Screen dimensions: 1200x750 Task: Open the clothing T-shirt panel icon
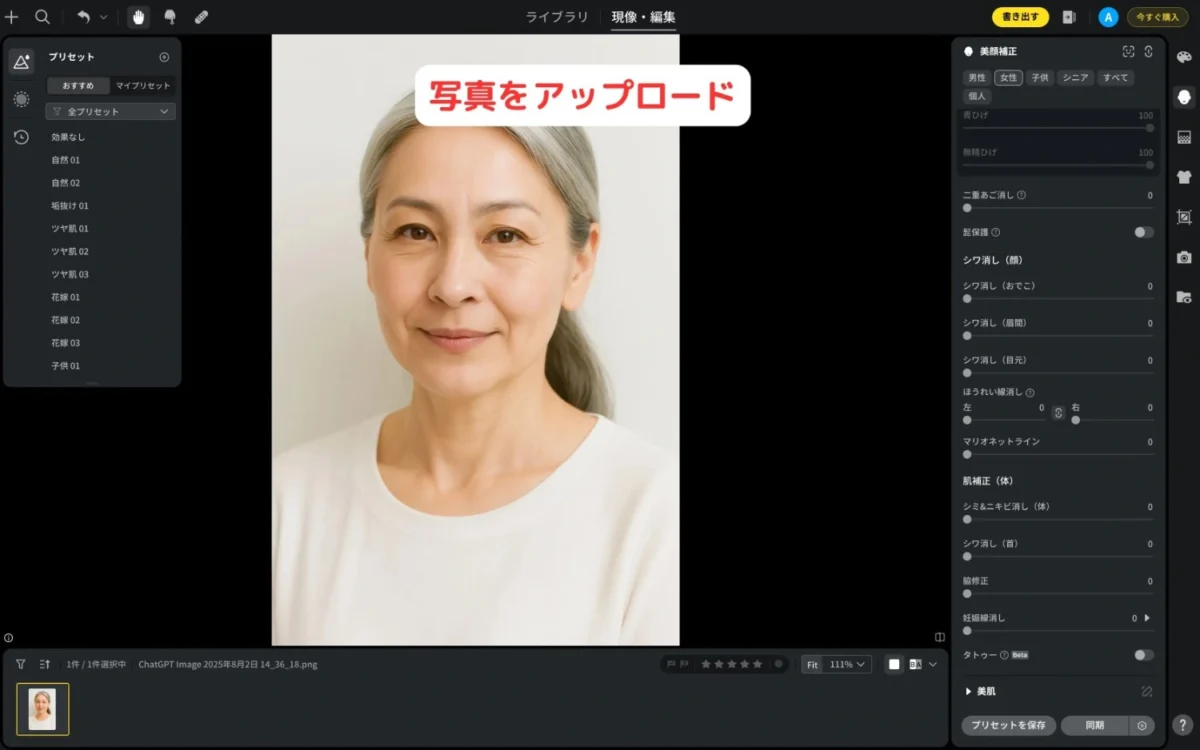tap(1184, 177)
